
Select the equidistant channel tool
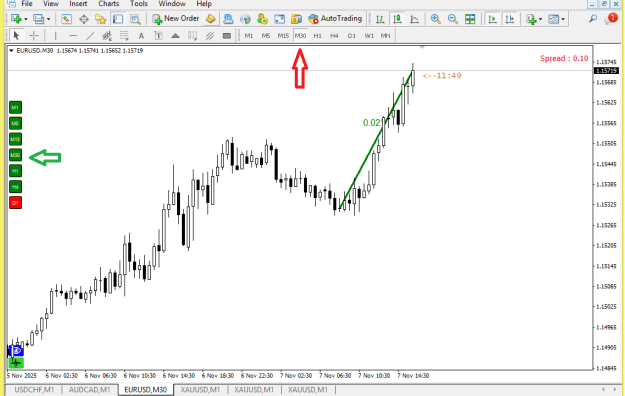pos(107,36)
